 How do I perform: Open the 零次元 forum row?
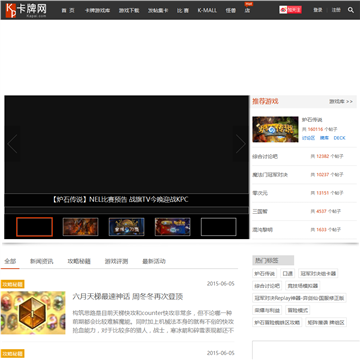coord(304,193)
